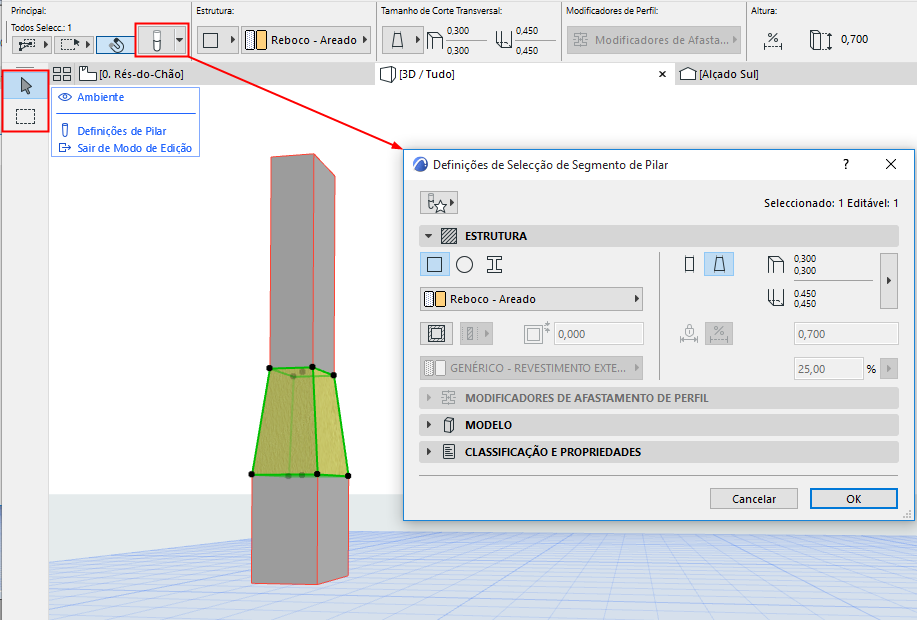Viewport: 917px width, 620px height.
Task: Click the green tapered column segment
Action: click(x=299, y=424)
